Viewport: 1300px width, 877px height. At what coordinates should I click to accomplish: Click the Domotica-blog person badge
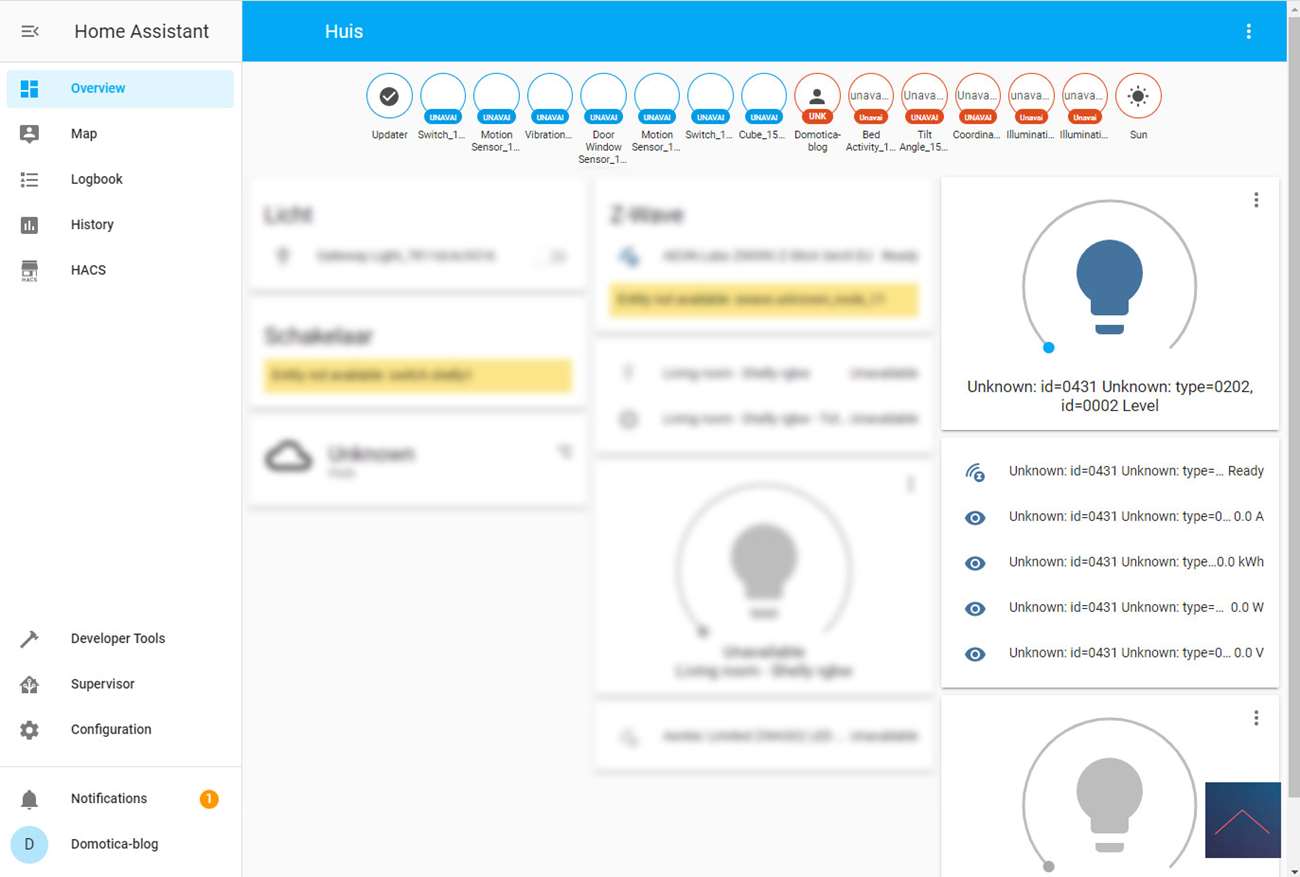click(x=817, y=97)
